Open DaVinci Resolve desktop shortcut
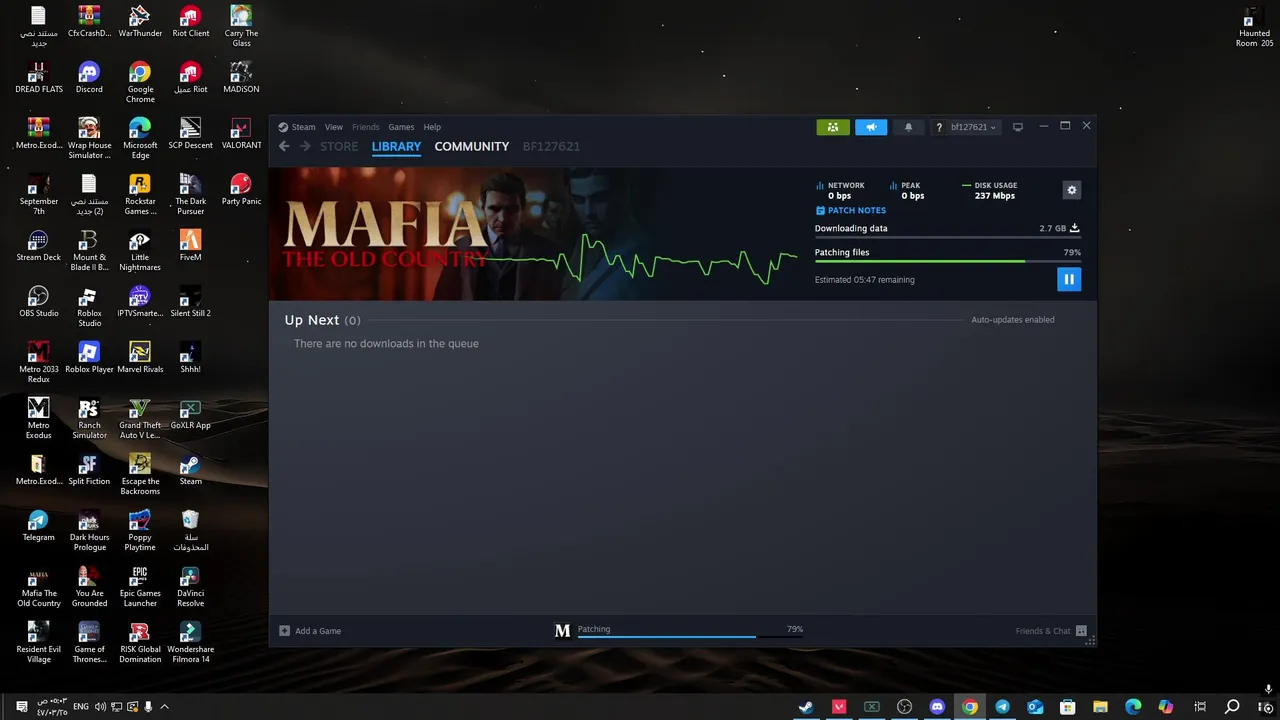1280x720 pixels. click(x=190, y=586)
